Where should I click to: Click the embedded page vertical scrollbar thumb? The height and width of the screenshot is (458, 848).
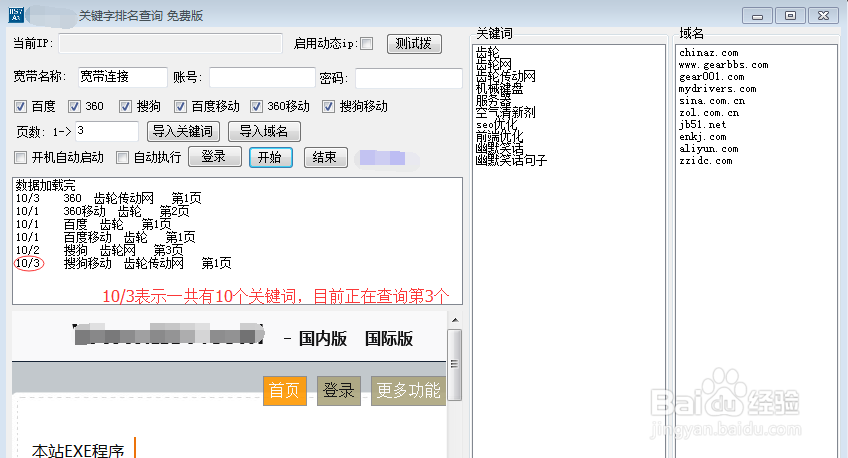click(455, 364)
